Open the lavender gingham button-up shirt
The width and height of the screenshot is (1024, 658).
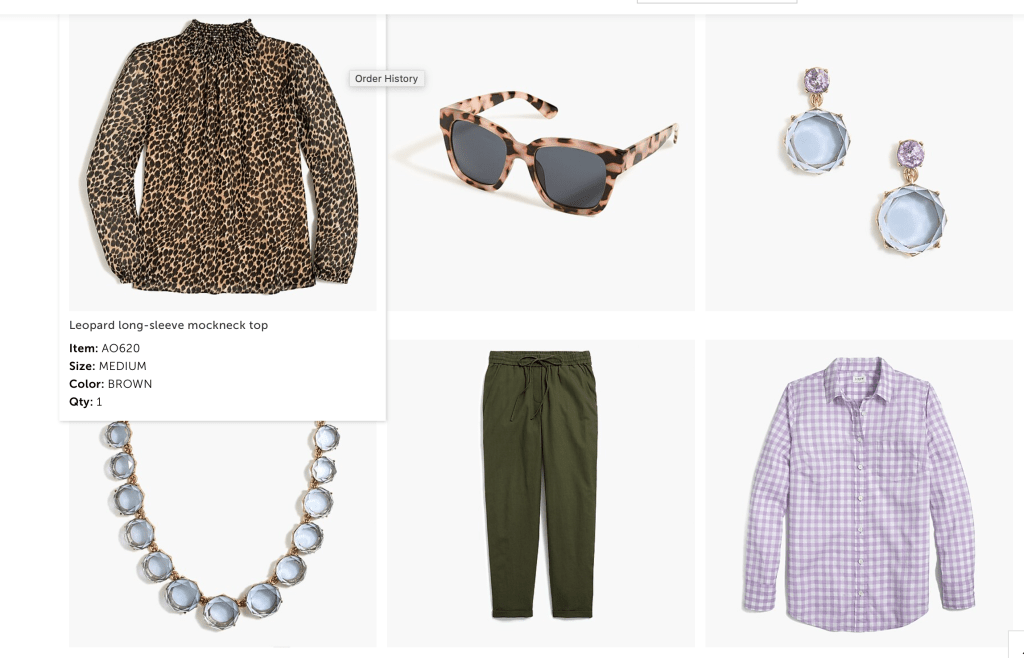tap(859, 493)
